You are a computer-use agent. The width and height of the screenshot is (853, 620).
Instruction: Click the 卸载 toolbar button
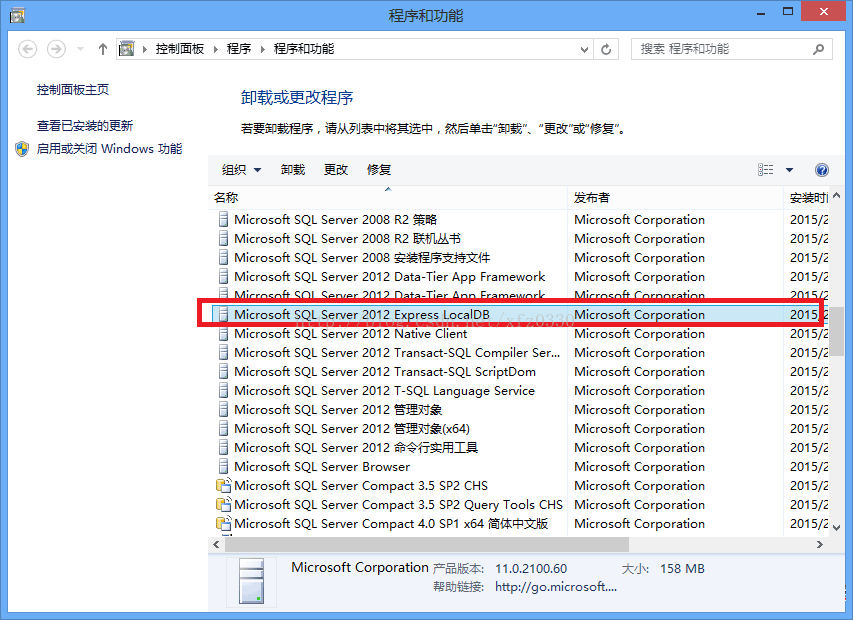tap(293, 170)
